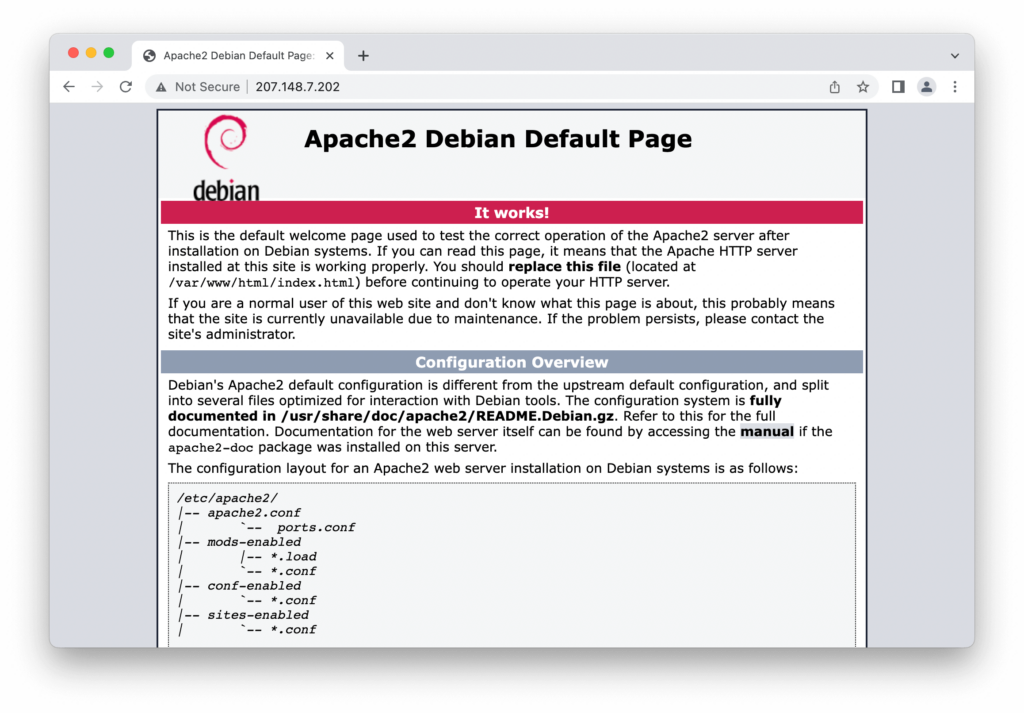Go back to previous page

[x=69, y=87]
